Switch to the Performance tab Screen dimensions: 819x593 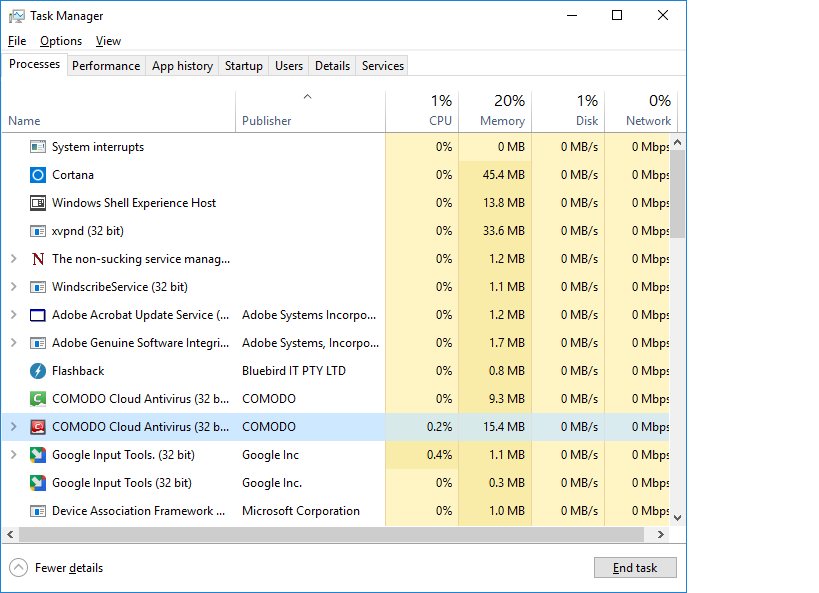coord(106,66)
